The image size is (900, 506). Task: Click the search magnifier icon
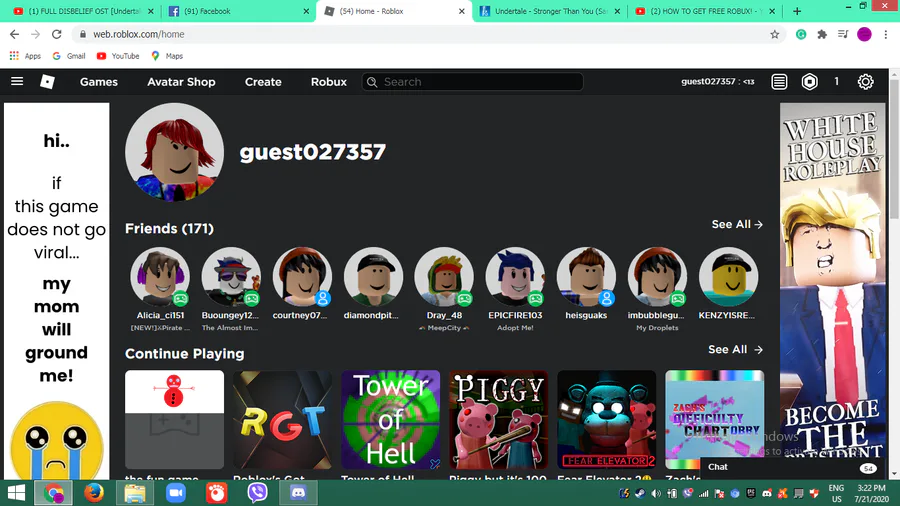pos(372,82)
